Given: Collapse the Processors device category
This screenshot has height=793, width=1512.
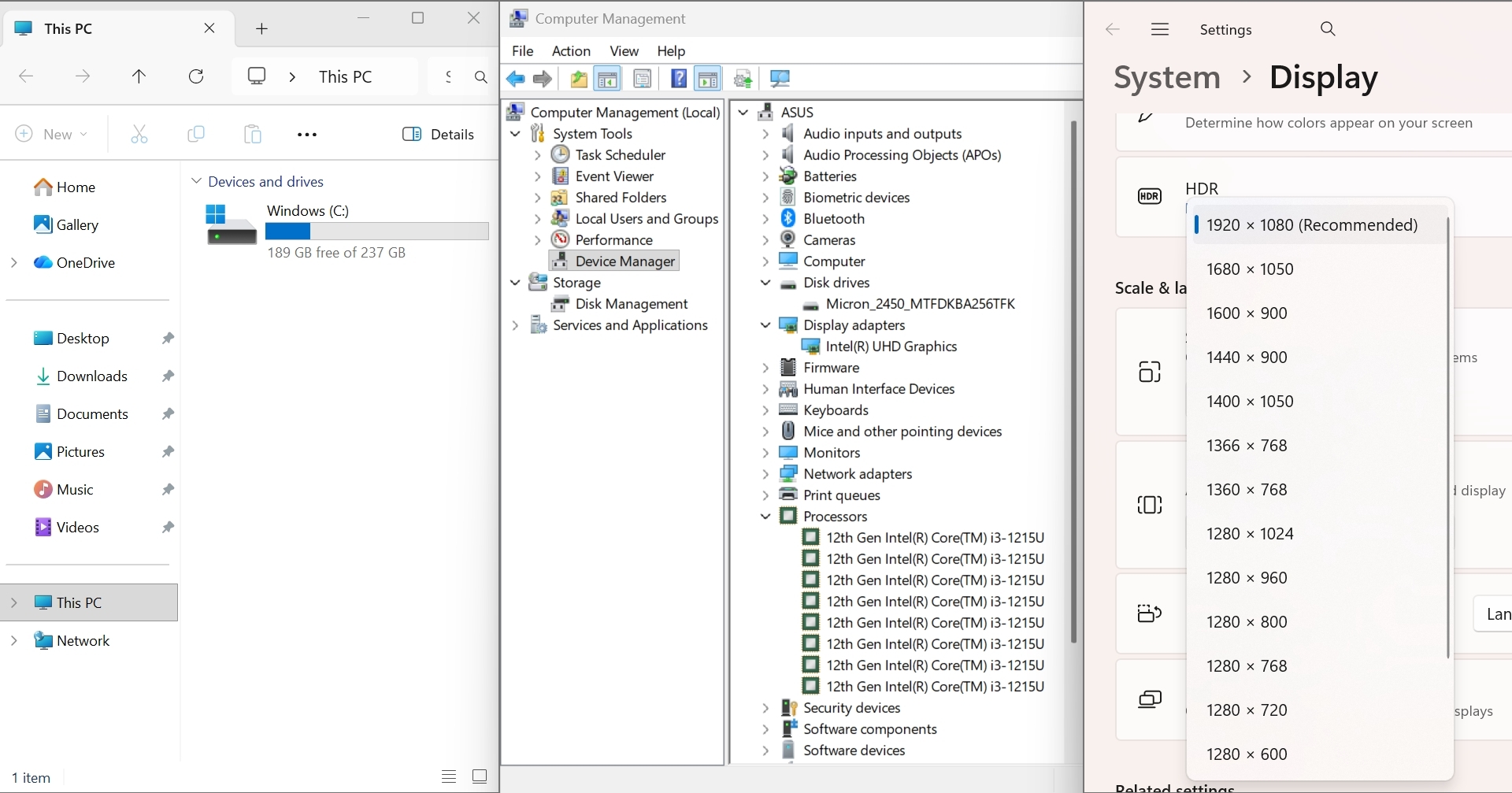Looking at the screenshot, I should 765,517.
